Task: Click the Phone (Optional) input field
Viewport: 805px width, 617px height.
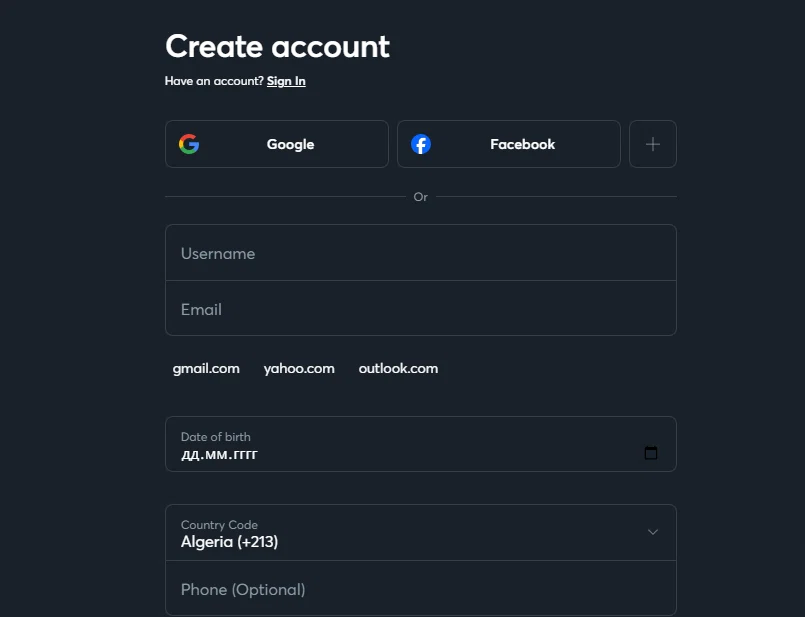Action: coord(420,588)
